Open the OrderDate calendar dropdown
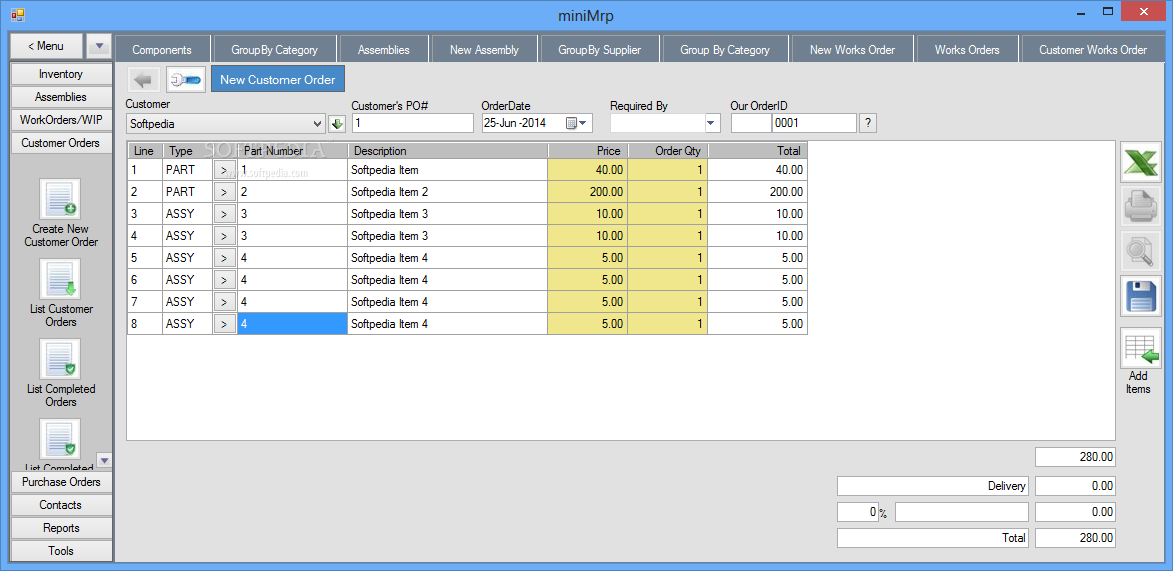The width and height of the screenshot is (1173, 571). pyautogui.click(x=577, y=123)
